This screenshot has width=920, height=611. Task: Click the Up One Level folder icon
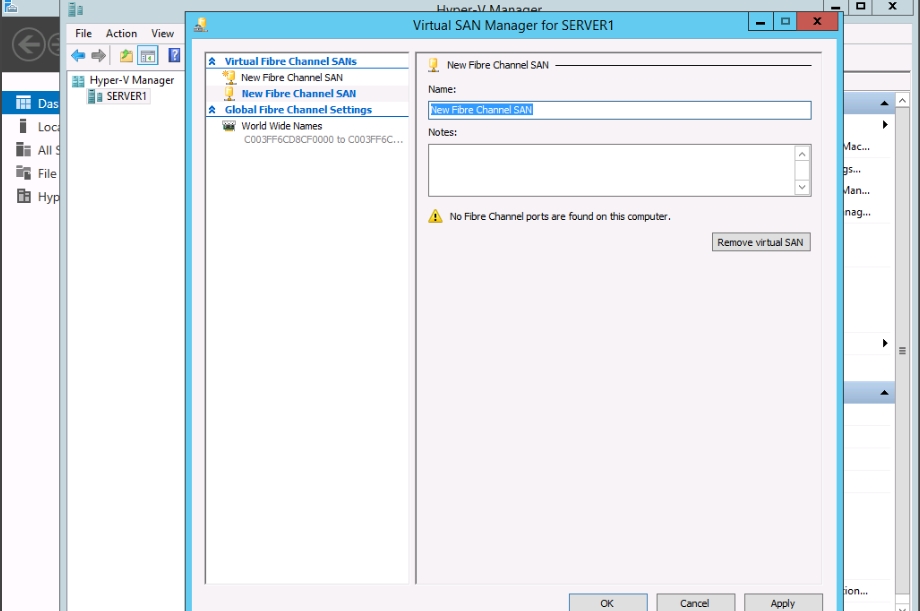coord(126,56)
